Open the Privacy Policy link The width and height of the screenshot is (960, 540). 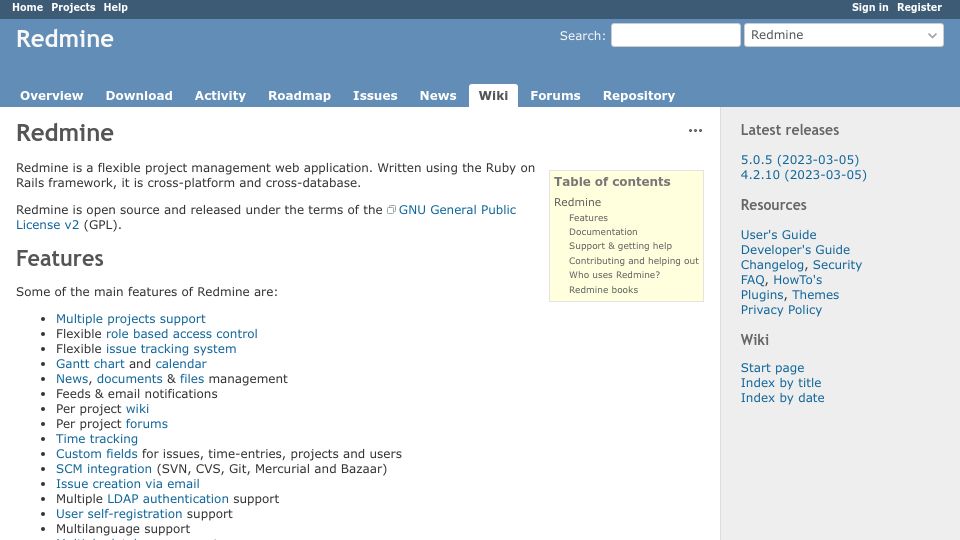781,310
